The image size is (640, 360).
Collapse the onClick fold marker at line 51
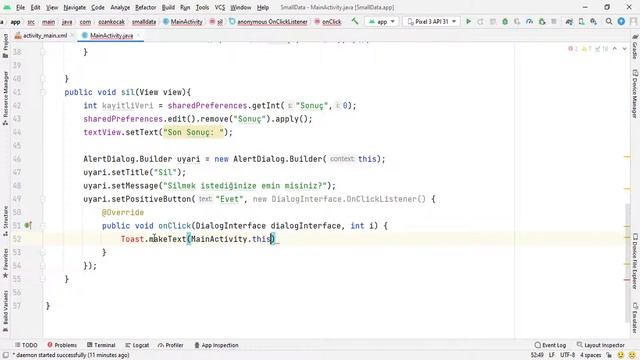43,226
